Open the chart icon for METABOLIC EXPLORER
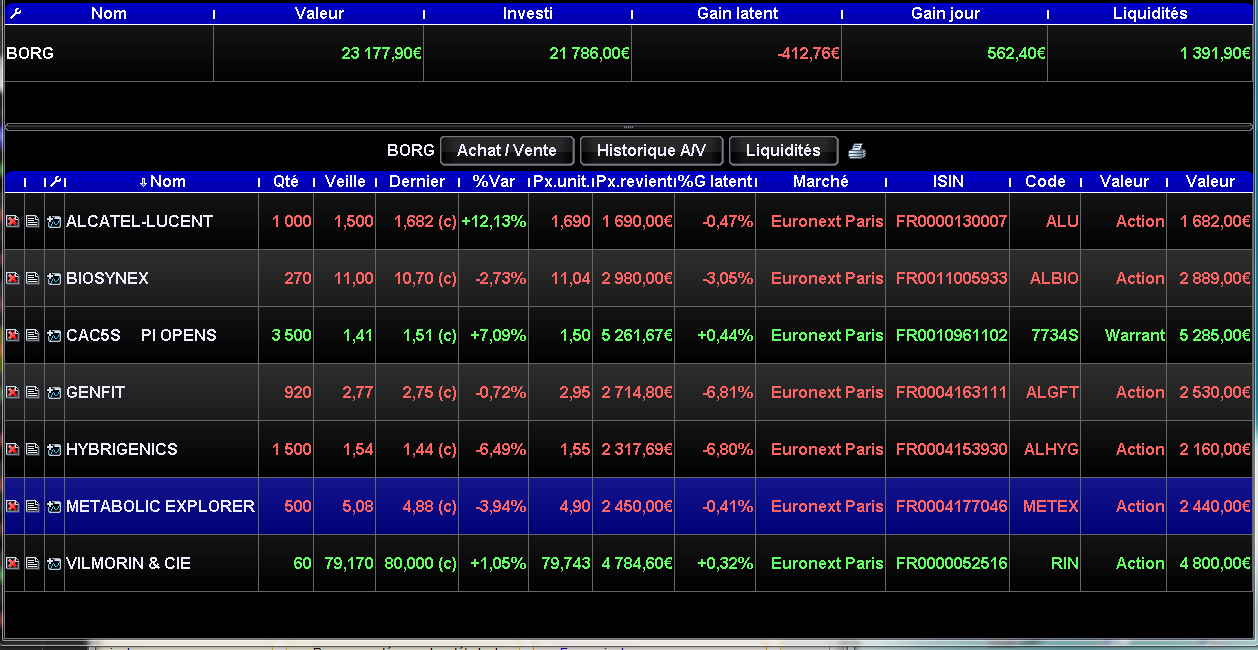1258x650 pixels. pos(54,506)
